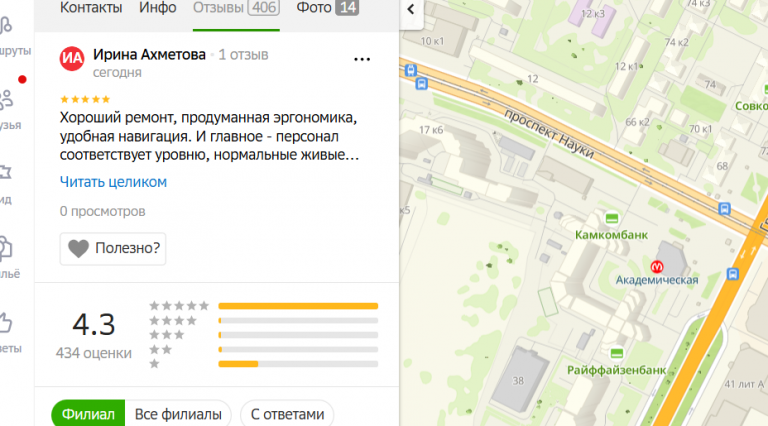Screen dimensions: 768x426
Task: Click building 66 к2 on the map
Action: pos(637,122)
